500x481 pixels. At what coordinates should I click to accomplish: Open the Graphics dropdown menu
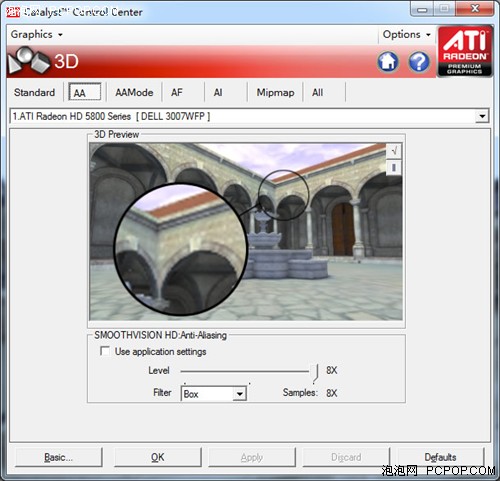coord(37,34)
